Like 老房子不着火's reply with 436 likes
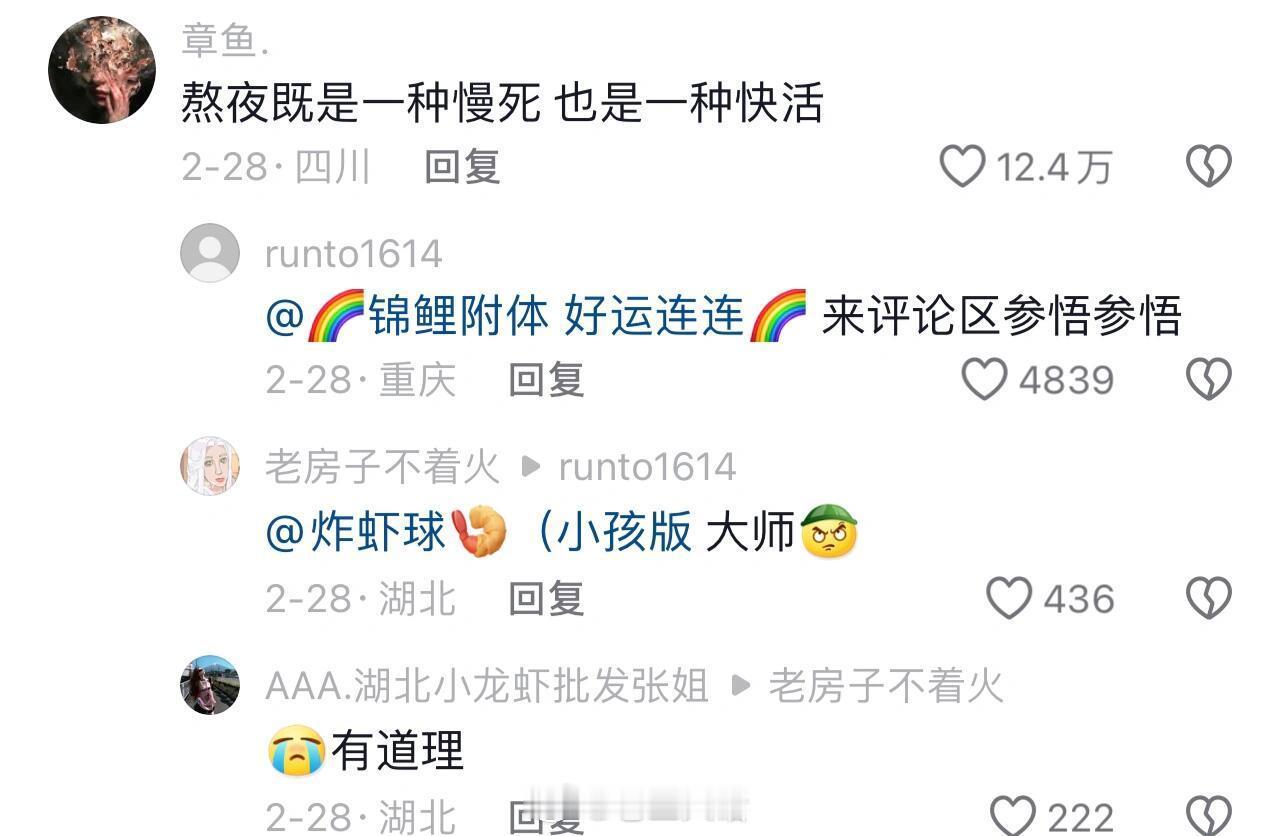This screenshot has height=836, width=1284. (x=1010, y=599)
